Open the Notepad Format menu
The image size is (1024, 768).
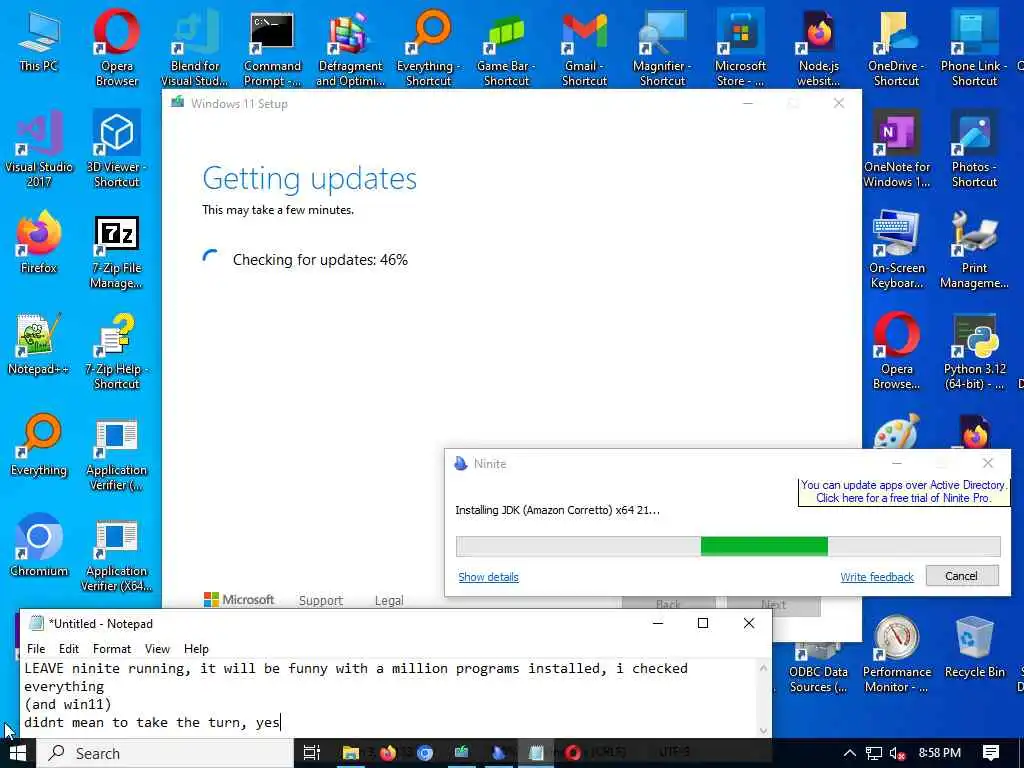pyautogui.click(x=112, y=648)
